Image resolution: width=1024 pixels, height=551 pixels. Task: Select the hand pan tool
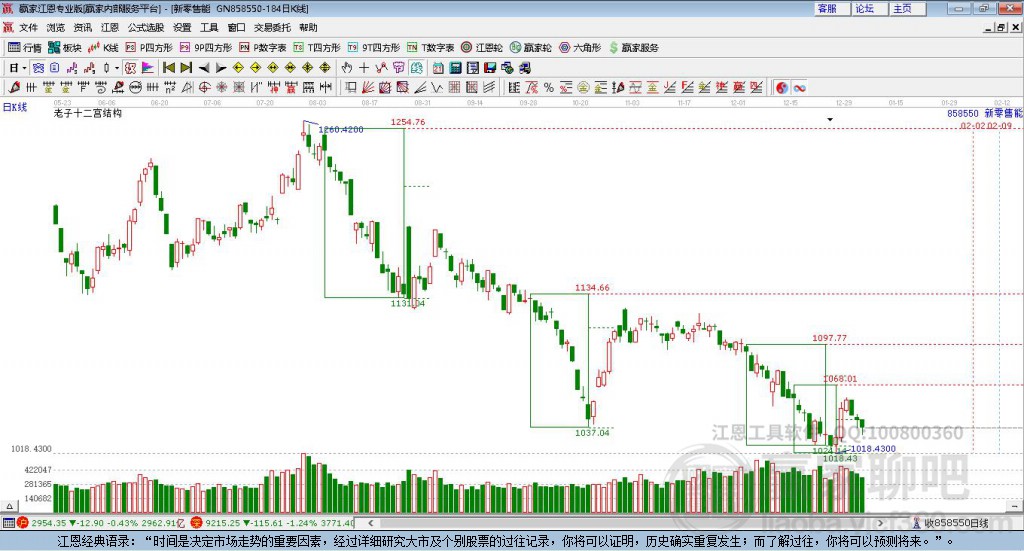[x=346, y=68]
